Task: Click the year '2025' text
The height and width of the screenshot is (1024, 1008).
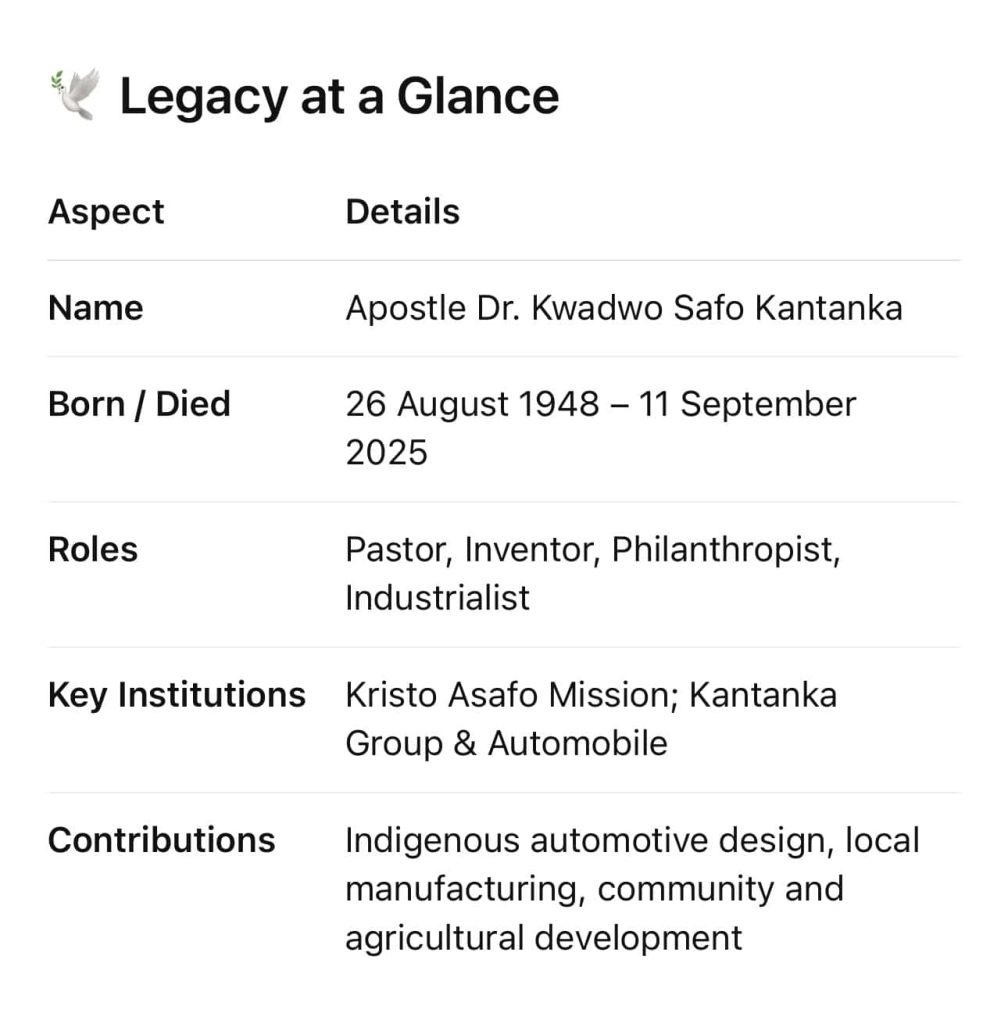Action: point(386,453)
